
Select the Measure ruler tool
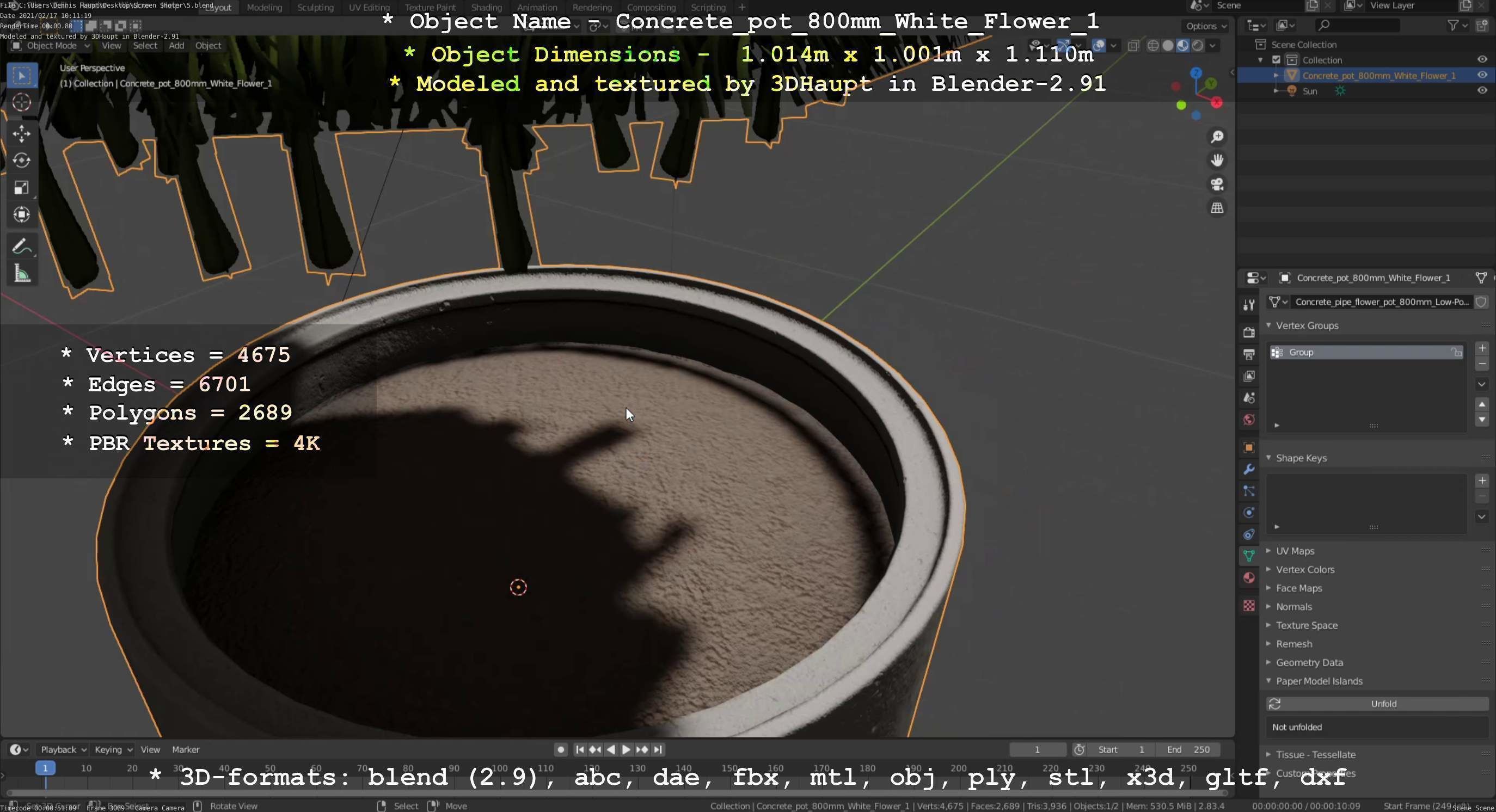click(x=21, y=273)
